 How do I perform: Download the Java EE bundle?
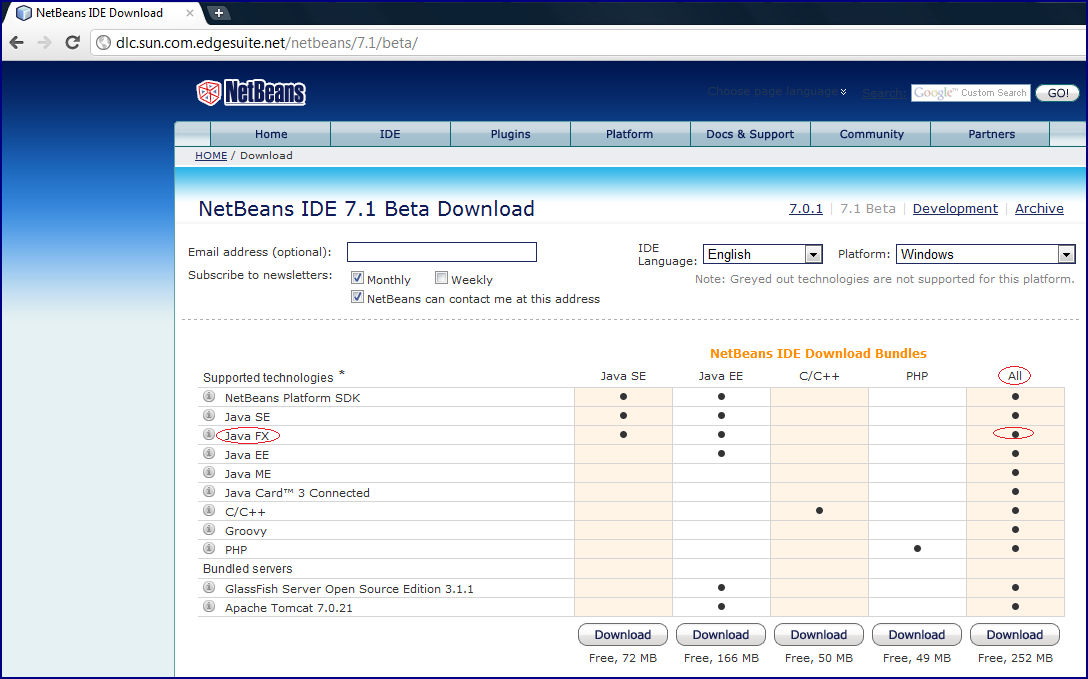[720, 635]
